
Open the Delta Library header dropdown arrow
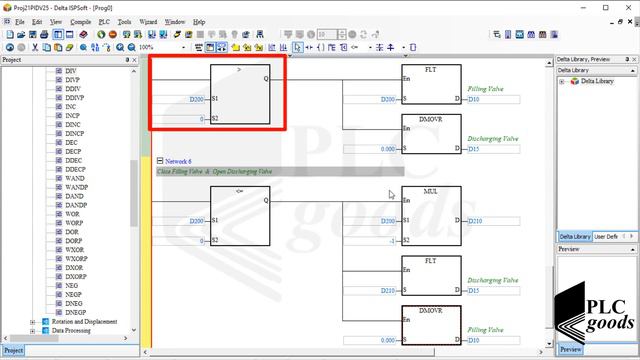[632, 71]
